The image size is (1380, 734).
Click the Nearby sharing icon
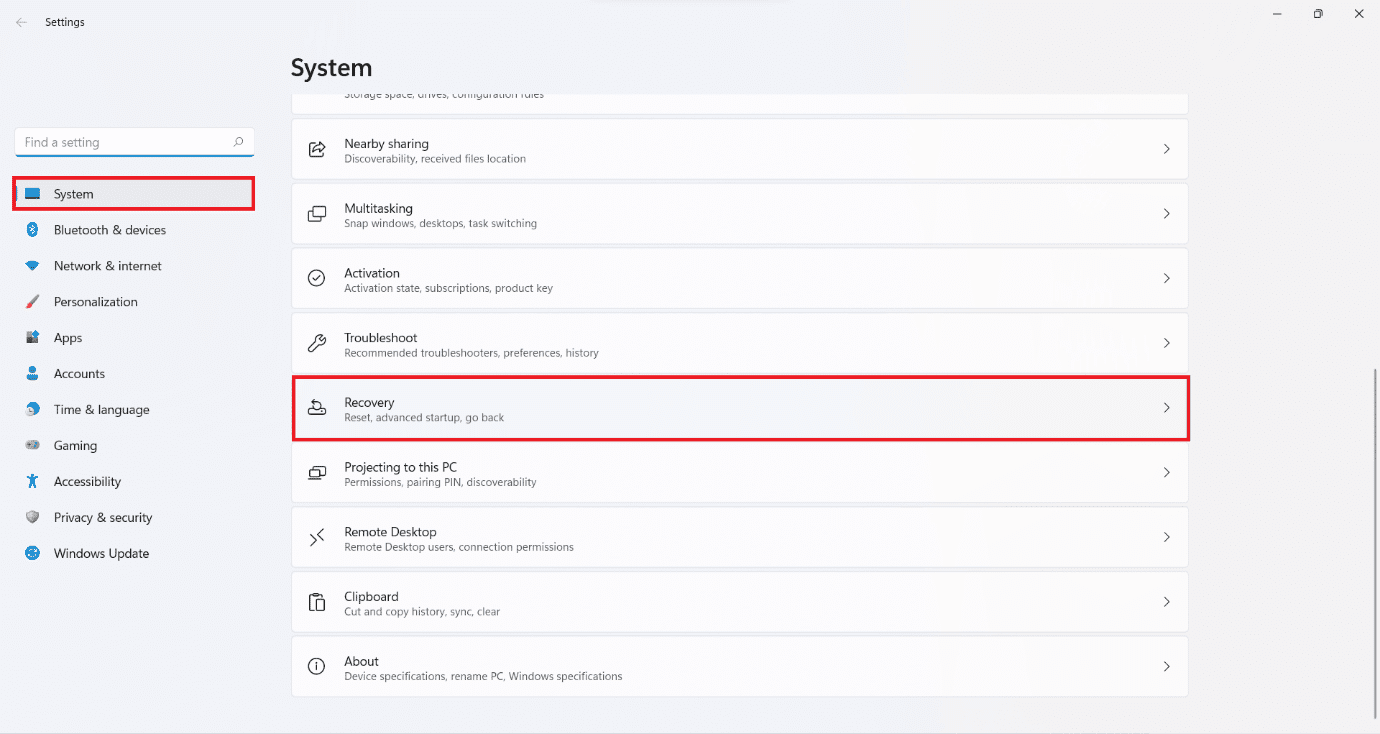tap(317, 149)
